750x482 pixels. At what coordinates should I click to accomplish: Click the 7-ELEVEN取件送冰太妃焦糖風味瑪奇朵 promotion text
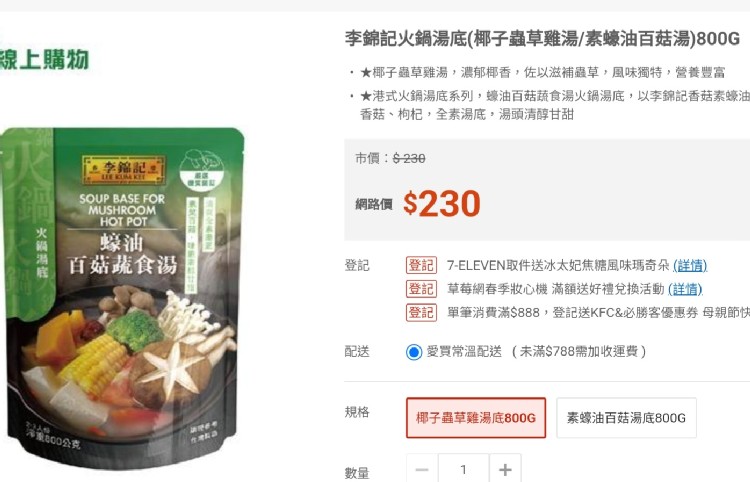(x=558, y=265)
